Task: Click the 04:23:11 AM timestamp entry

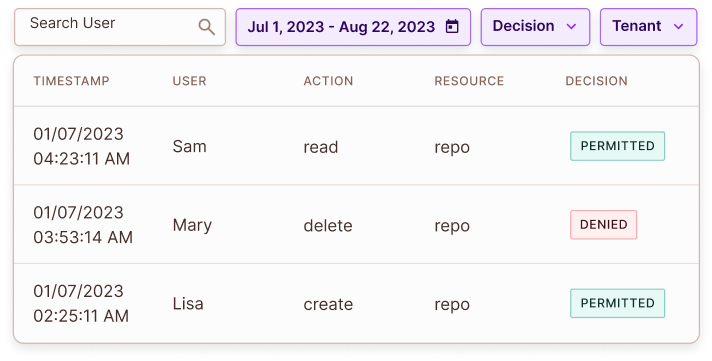Action: point(82,159)
